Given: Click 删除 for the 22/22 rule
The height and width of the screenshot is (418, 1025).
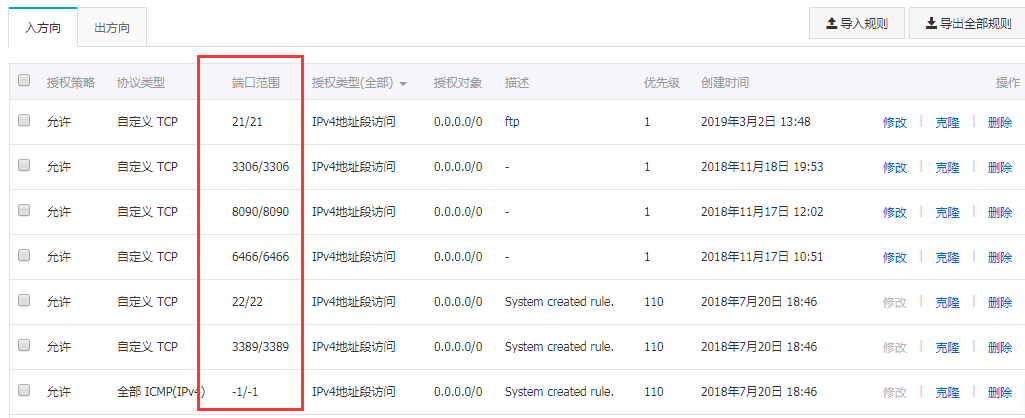Looking at the screenshot, I should [x=1000, y=303].
